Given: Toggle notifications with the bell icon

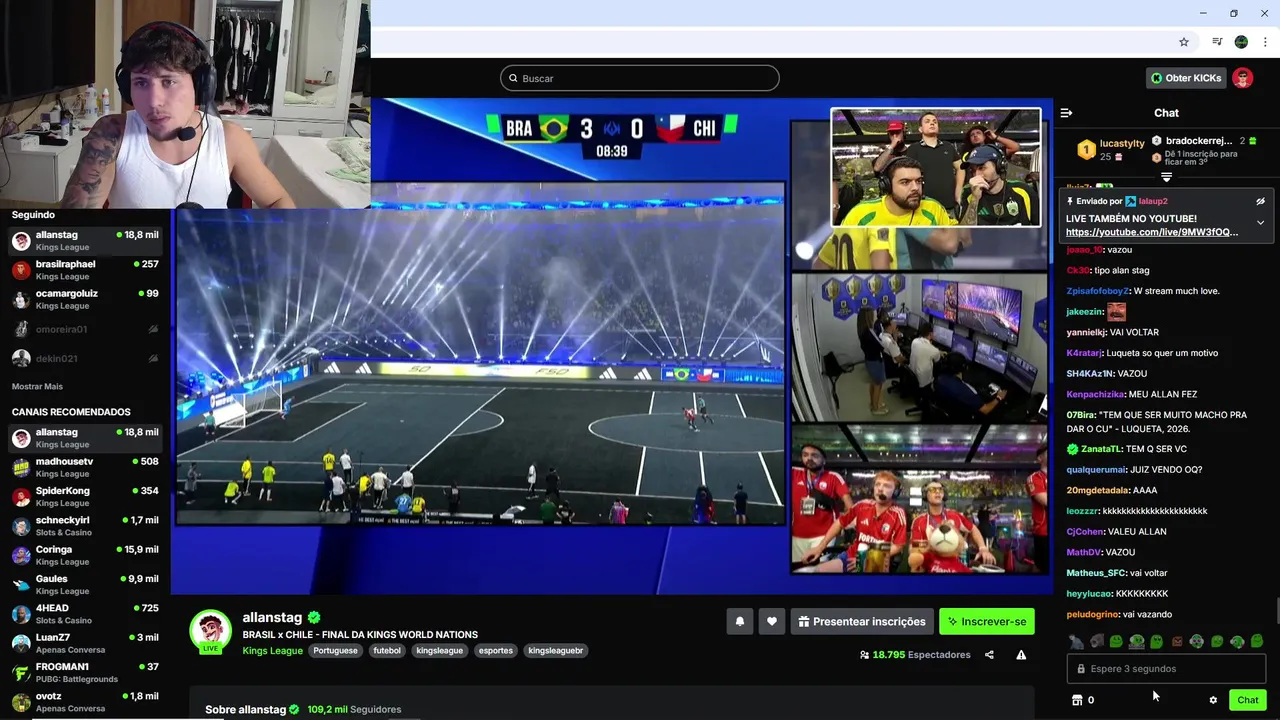Looking at the screenshot, I should coord(740,621).
